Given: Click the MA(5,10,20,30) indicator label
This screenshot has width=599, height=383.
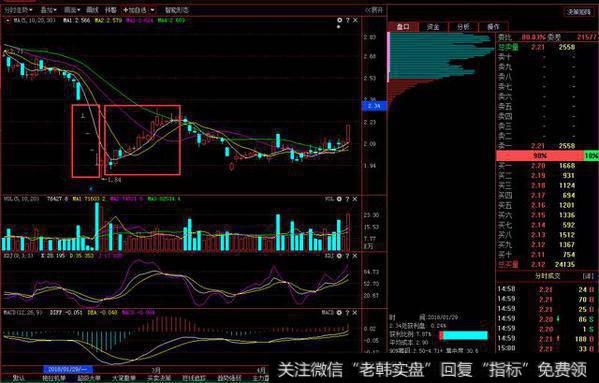Looking at the screenshot, I should click(x=34, y=21).
